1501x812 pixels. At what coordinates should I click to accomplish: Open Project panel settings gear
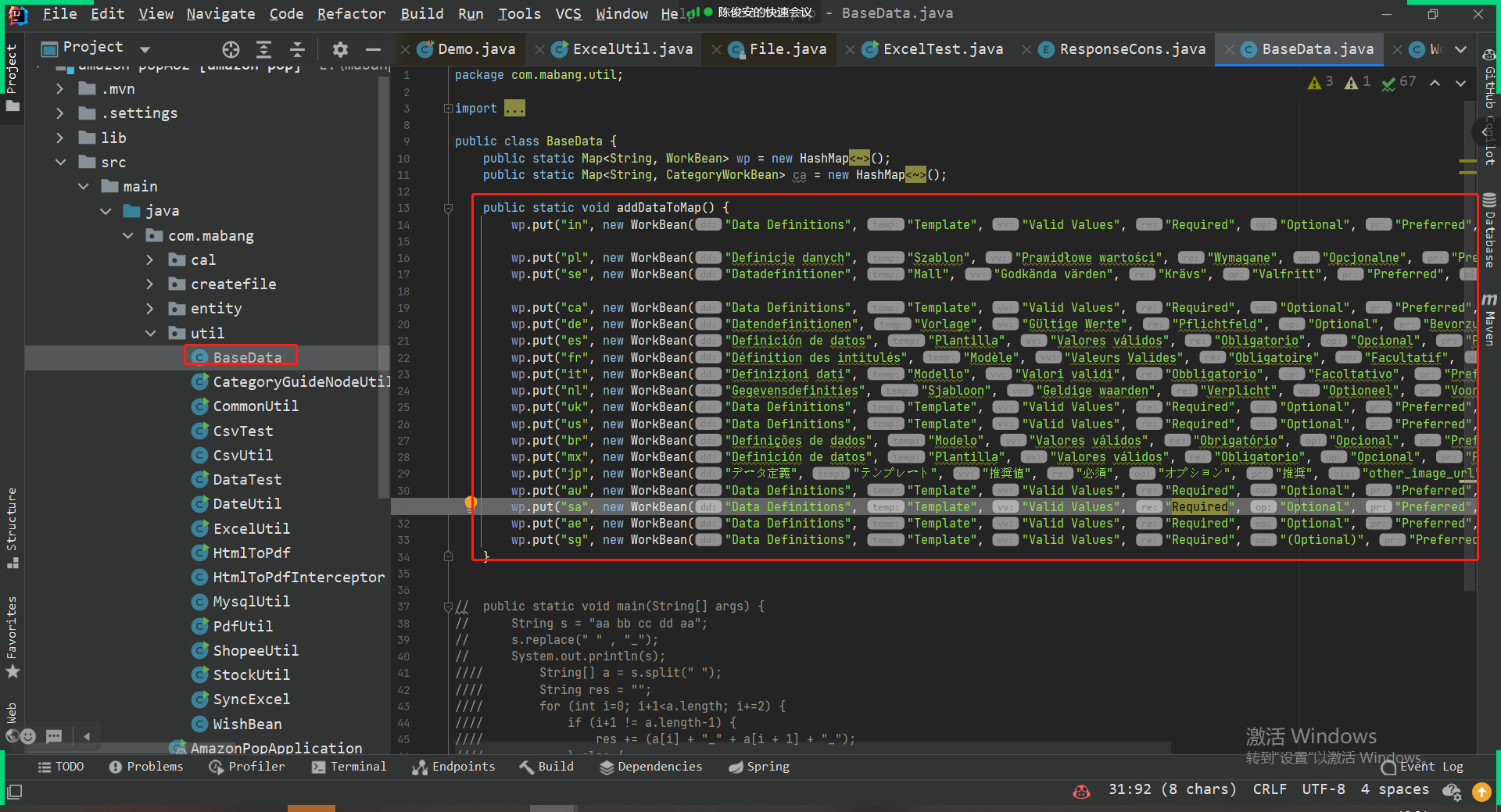[x=339, y=50]
